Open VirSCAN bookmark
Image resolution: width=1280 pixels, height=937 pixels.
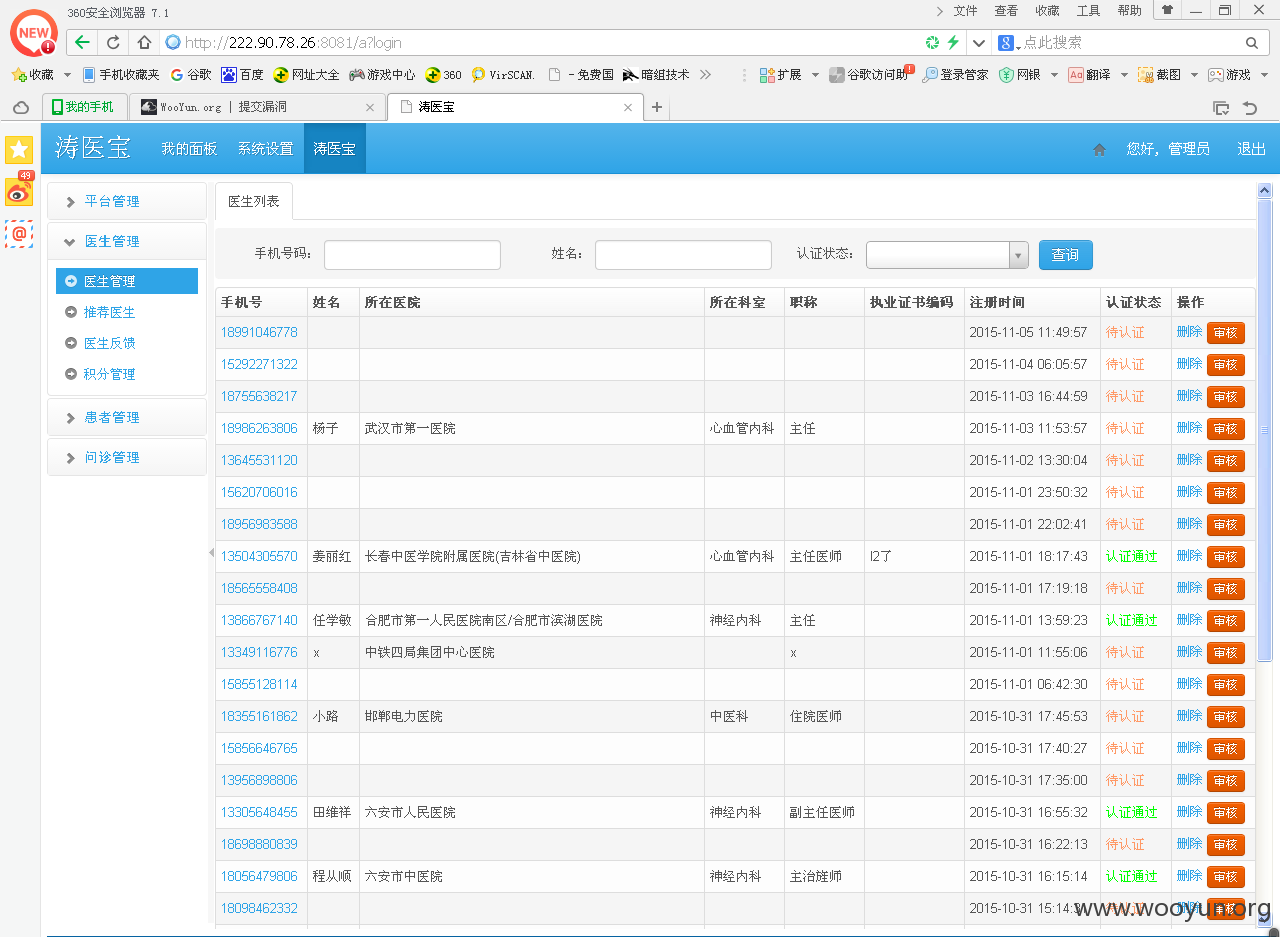503,75
